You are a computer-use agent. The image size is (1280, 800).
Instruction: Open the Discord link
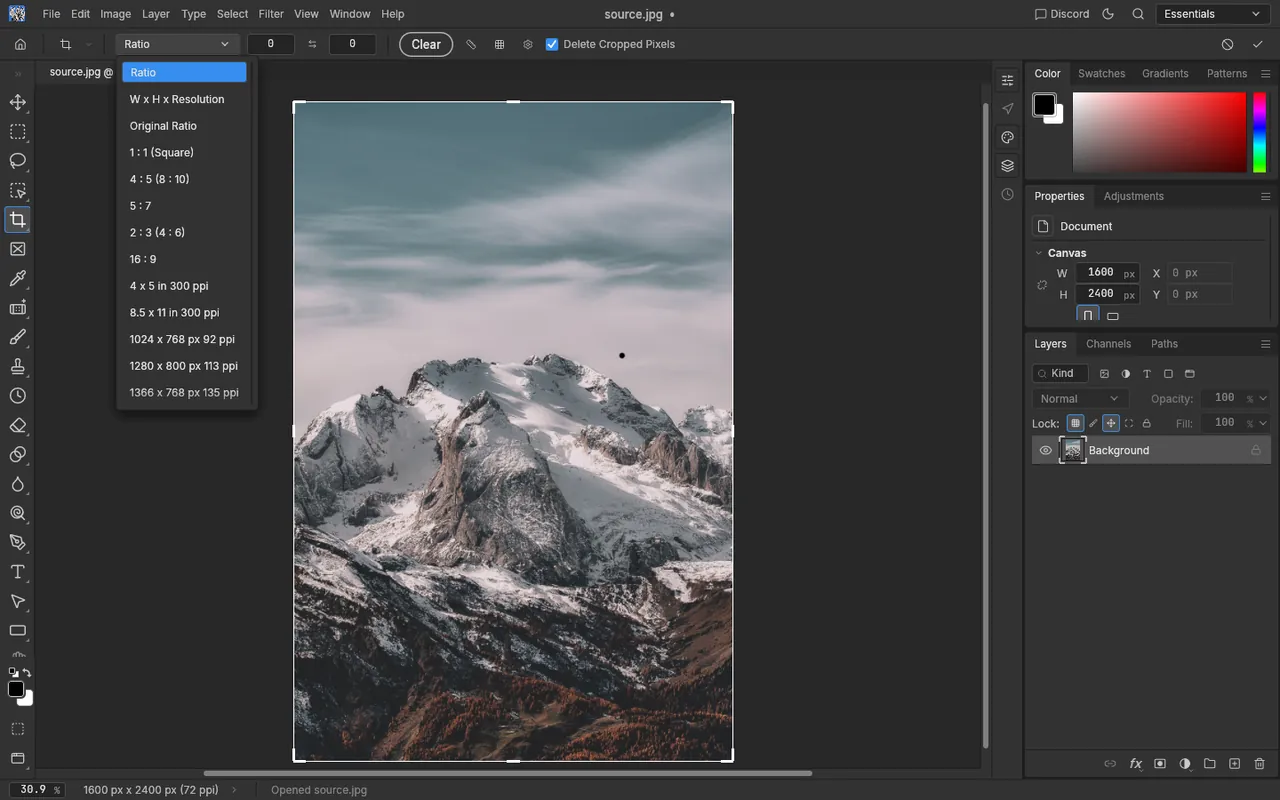(1061, 14)
